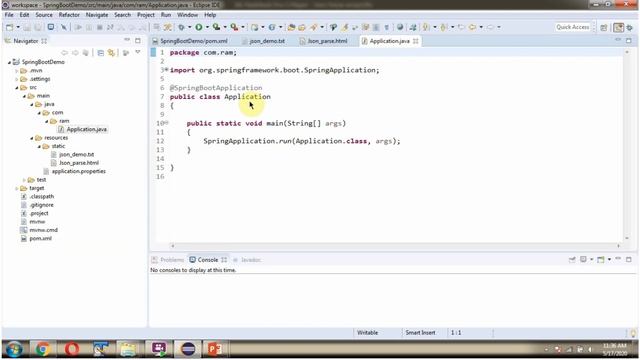Click the Eclipse icon in Windows taskbar
This screenshot has height=360, width=640.
tap(188, 349)
